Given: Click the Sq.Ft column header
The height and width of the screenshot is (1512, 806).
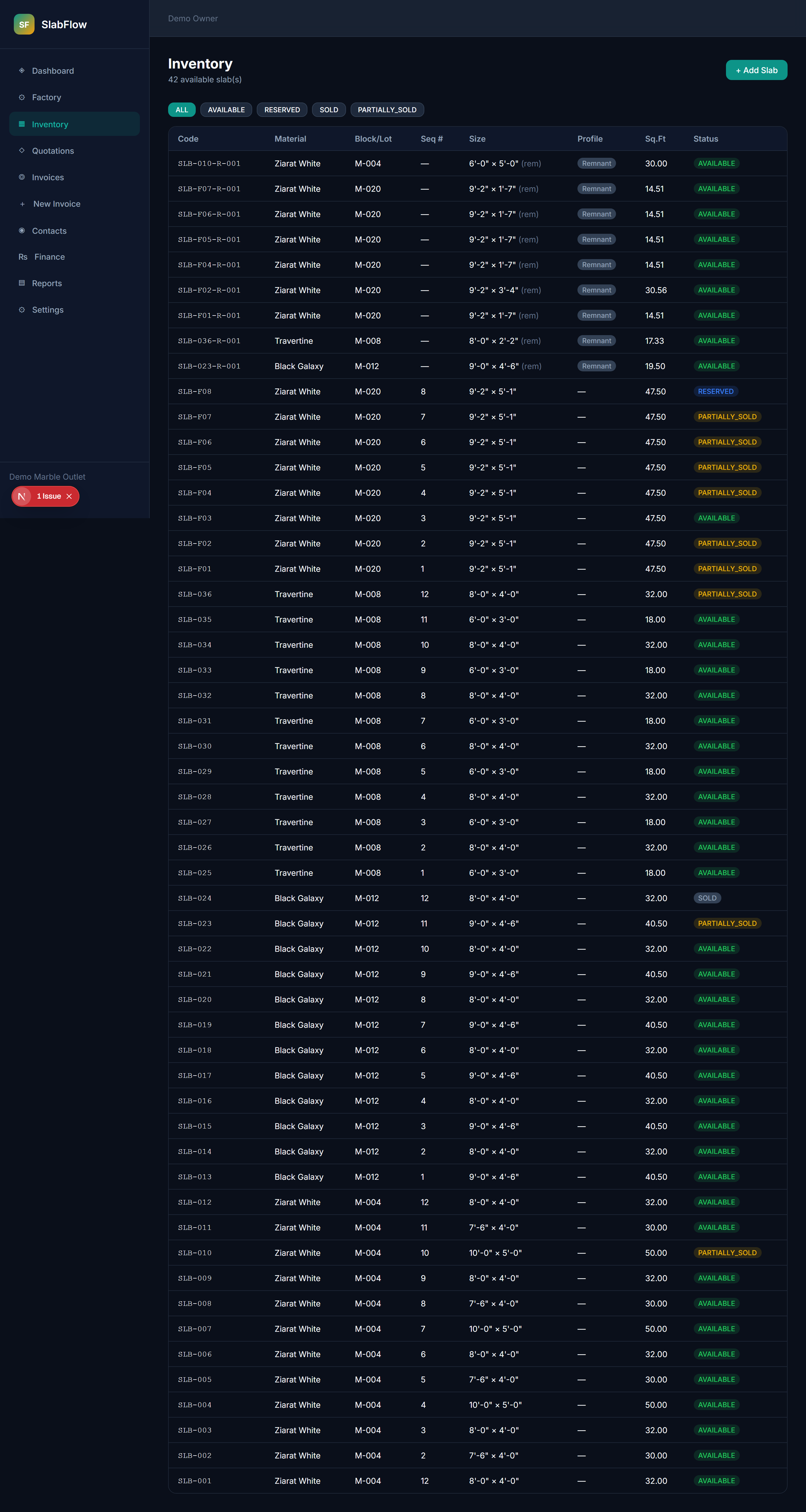Looking at the screenshot, I should [x=655, y=139].
